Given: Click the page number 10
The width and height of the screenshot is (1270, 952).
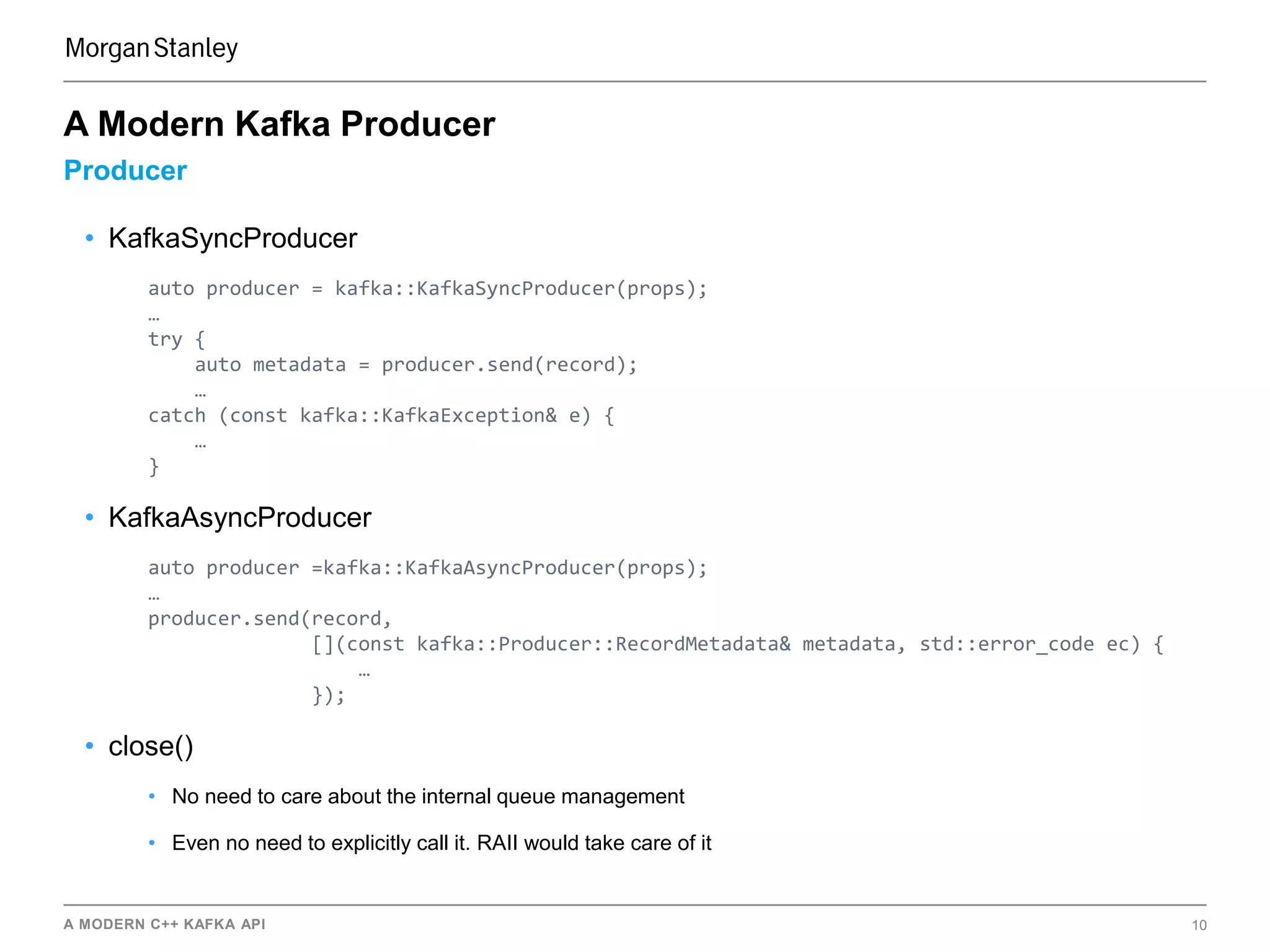Looking at the screenshot, I should pos(1199,925).
